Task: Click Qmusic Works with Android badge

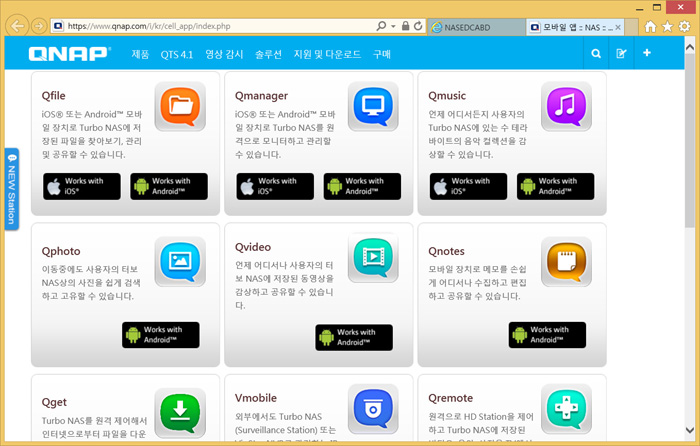Action: 555,186
